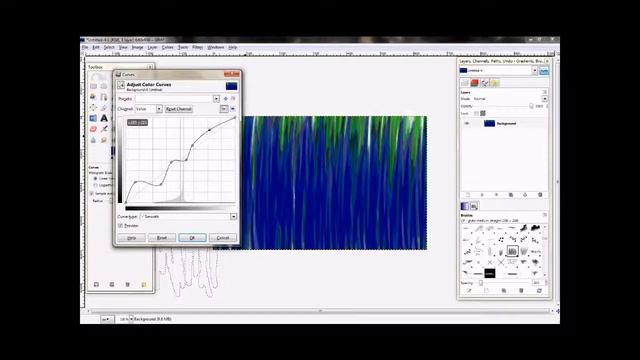The width and height of the screenshot is (640, 360).
Task: Click the refresh brushes icon
Action: click(539, 291)
